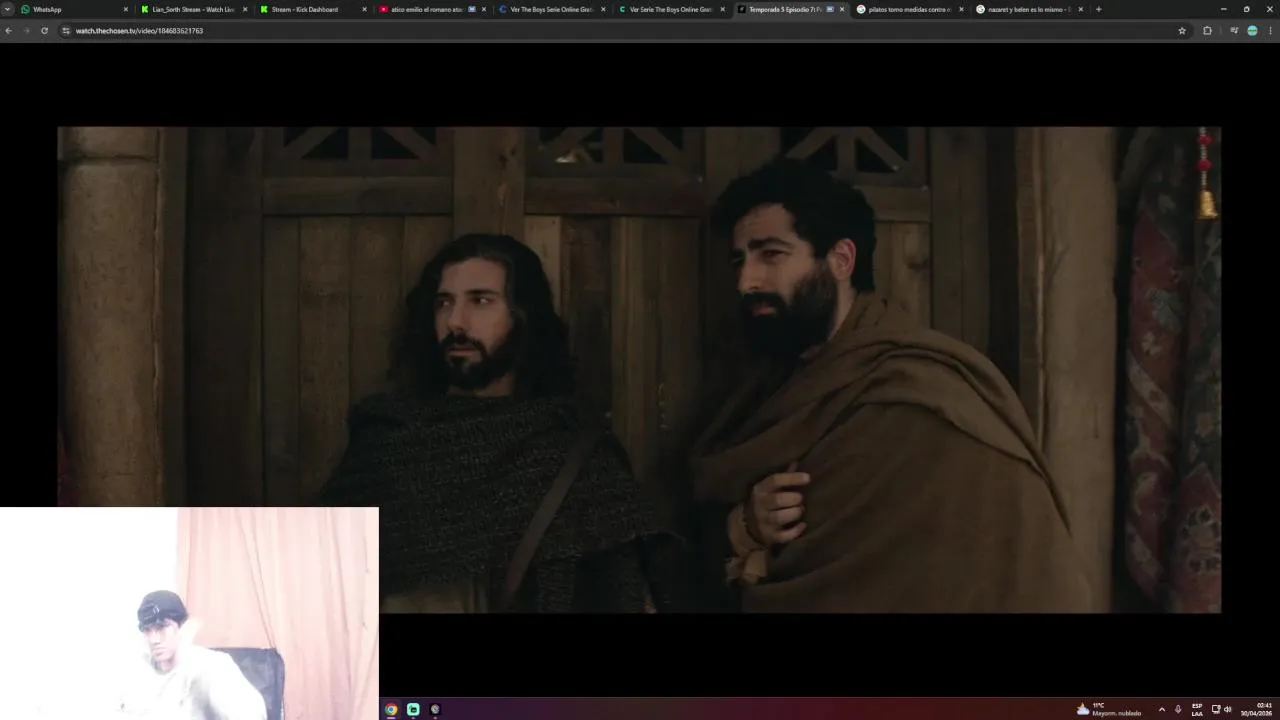Change the ESP LAA input language
This screenshot has height=720, width=1280.
coord(1197,709)
